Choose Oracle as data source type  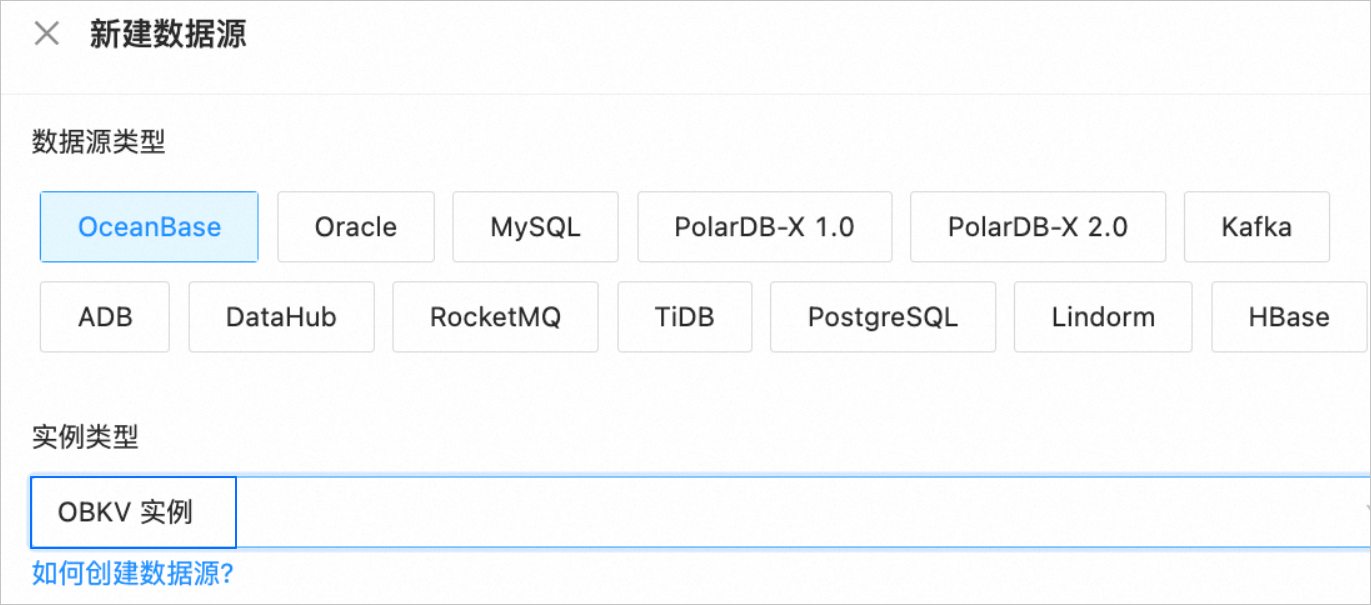(x=356, y=227)
